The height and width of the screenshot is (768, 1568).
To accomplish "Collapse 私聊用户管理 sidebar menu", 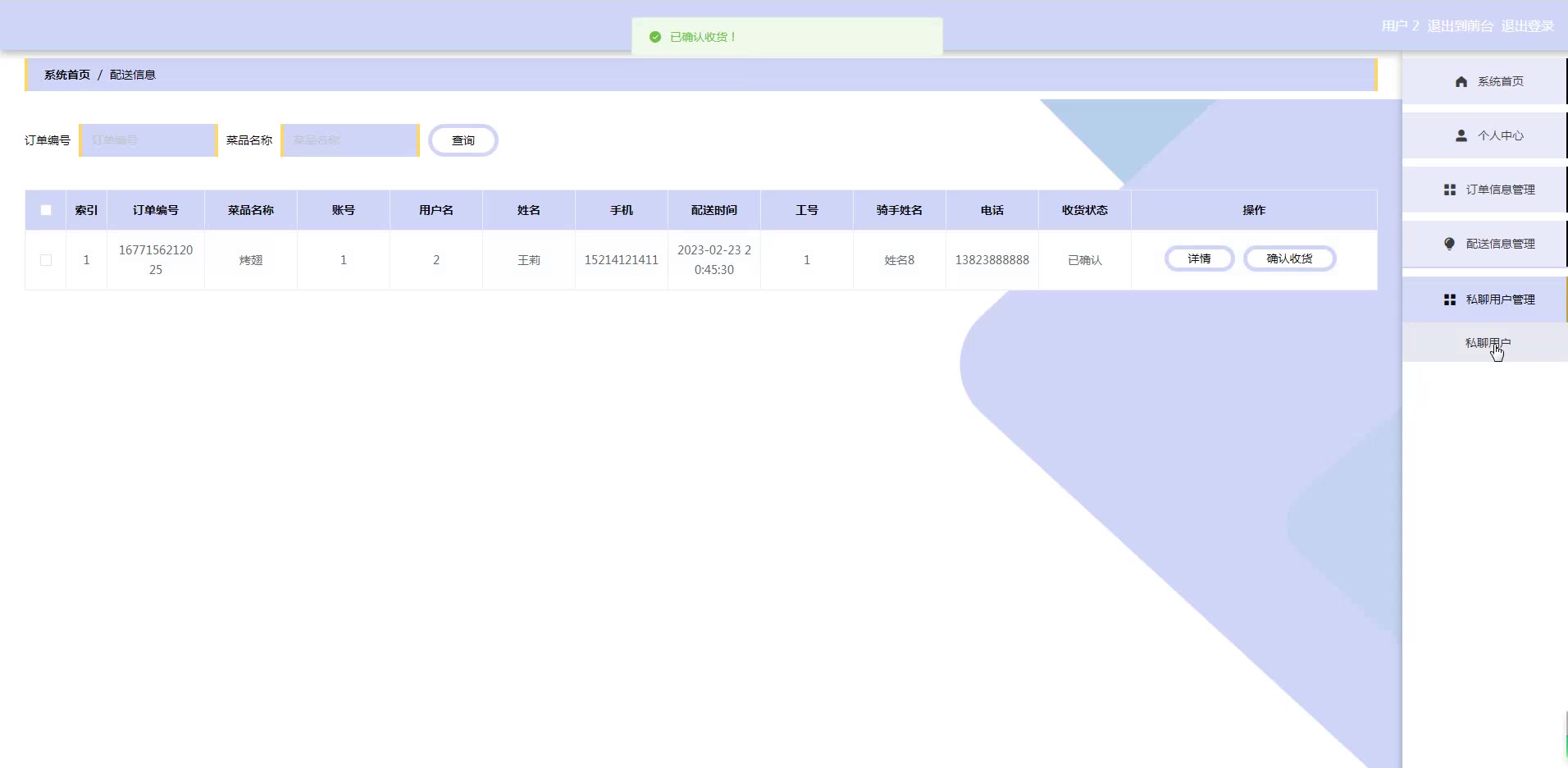I will [1484, 299].
